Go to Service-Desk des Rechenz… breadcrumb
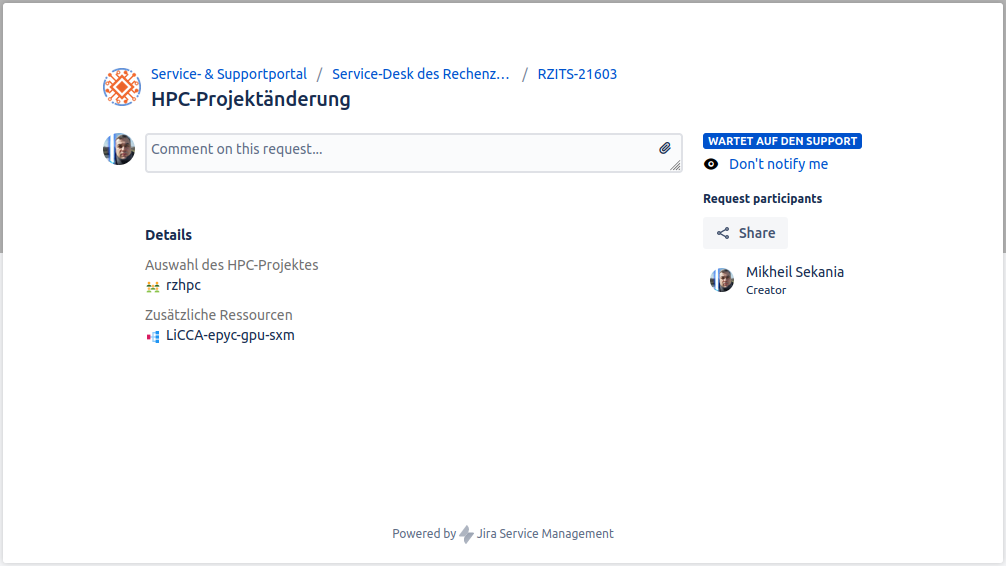This screenshot has width=1006, height=566. [421, 74]
